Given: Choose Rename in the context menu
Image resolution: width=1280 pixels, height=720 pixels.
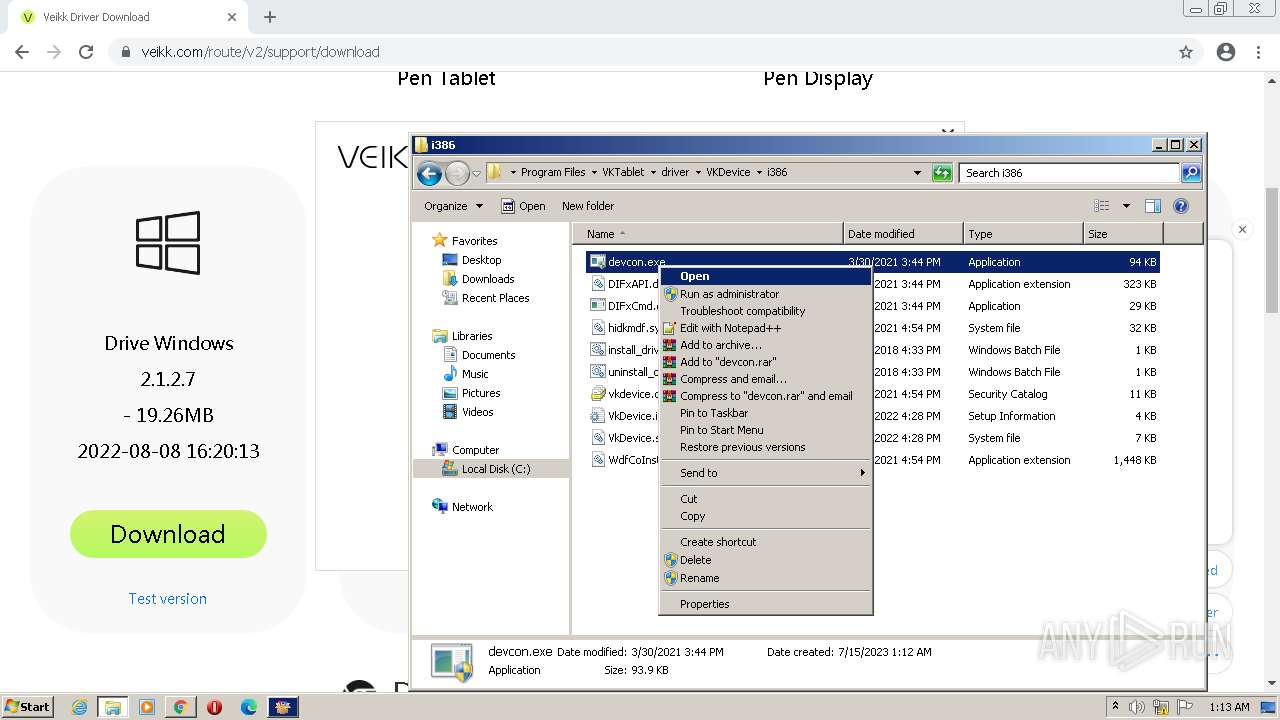Looking at the screenshot, I should pyautogui.click(x=765, y=578).
